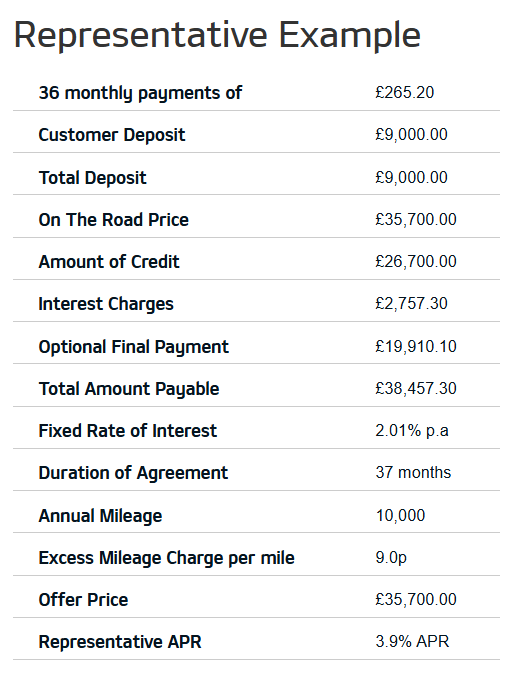This screenshot has height=682, width=532.
Task: Select the Total Amount Payable label
Action: [129, 389]
